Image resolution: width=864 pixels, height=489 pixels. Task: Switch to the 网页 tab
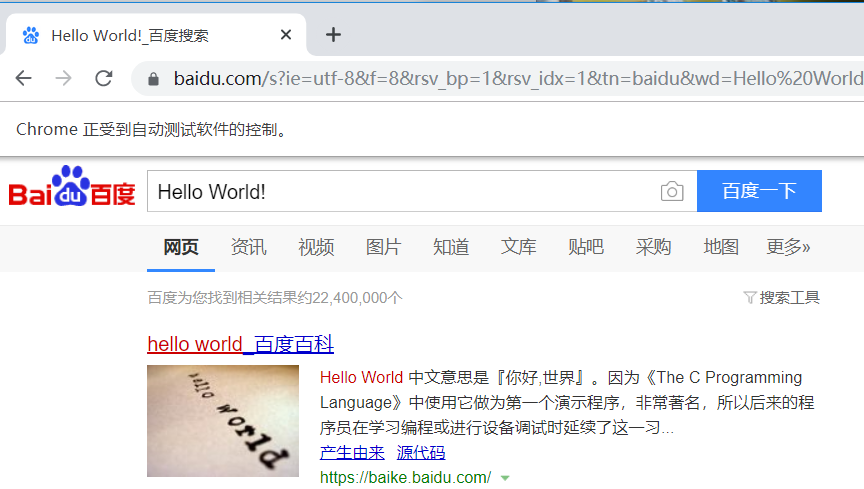point(181,247)
